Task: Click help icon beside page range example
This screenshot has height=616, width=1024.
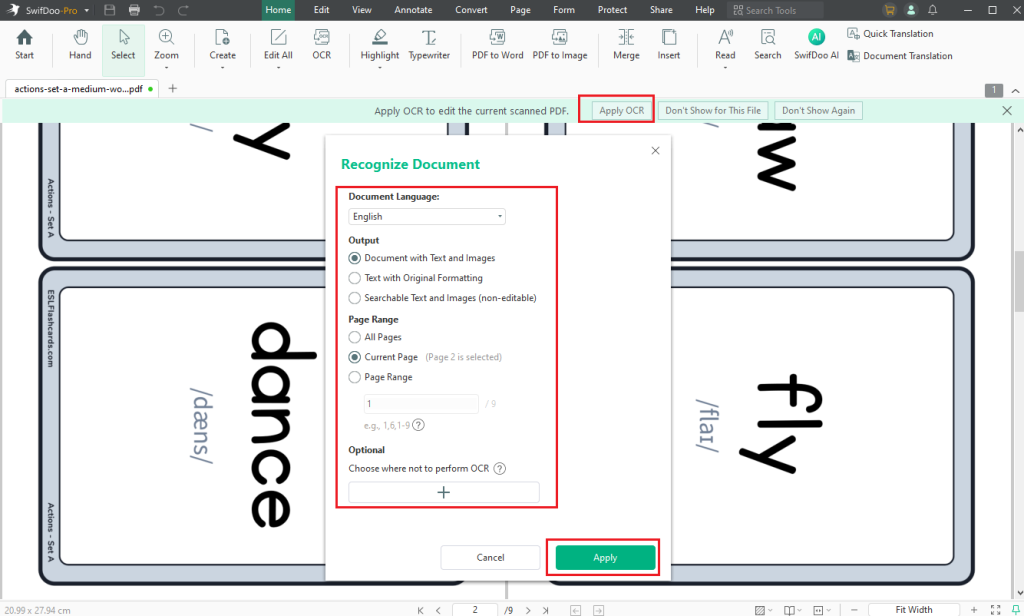Action: [419, 425]
